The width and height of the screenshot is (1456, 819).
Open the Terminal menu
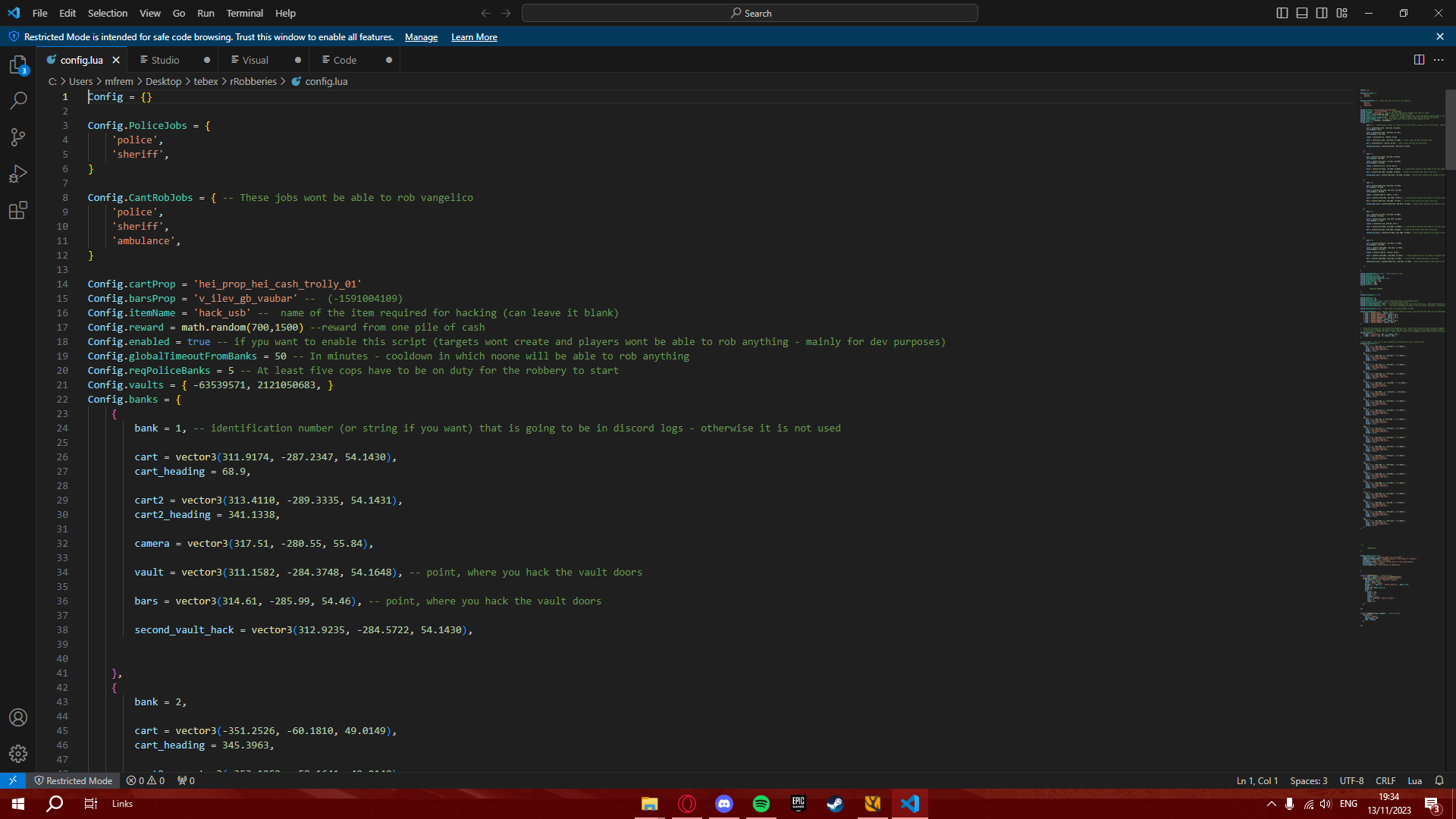(244, 13)
